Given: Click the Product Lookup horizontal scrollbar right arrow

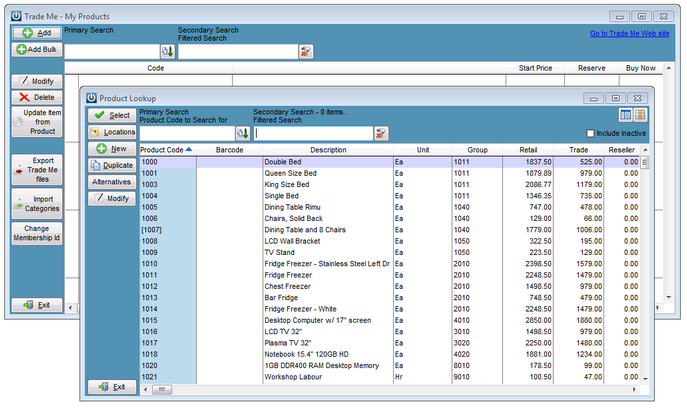Looking at the screenshot, I should point(634,389).
